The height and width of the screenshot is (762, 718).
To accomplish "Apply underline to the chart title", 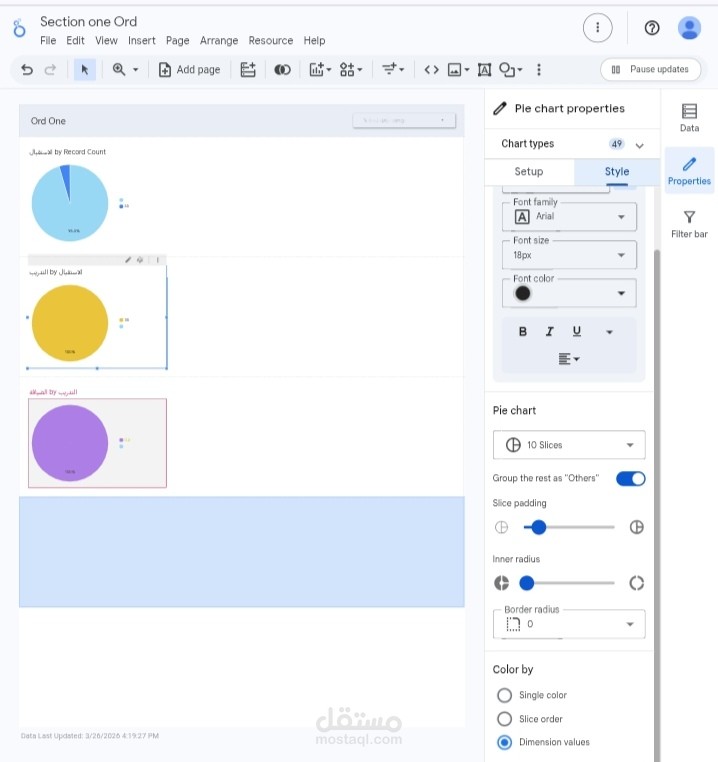I will click(577, 331).
